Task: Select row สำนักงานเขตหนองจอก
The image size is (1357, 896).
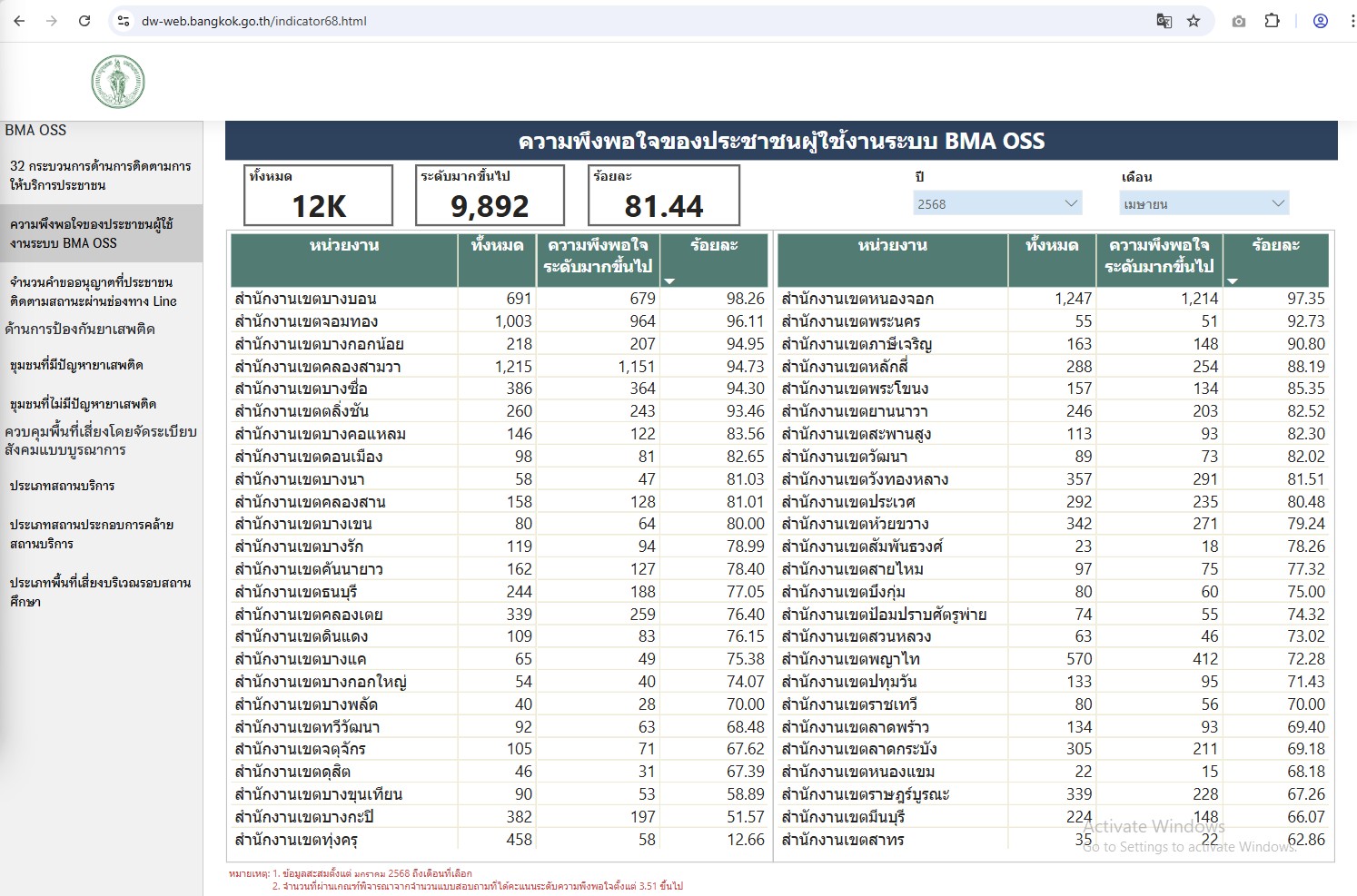Action: (x=1054, y=299)
